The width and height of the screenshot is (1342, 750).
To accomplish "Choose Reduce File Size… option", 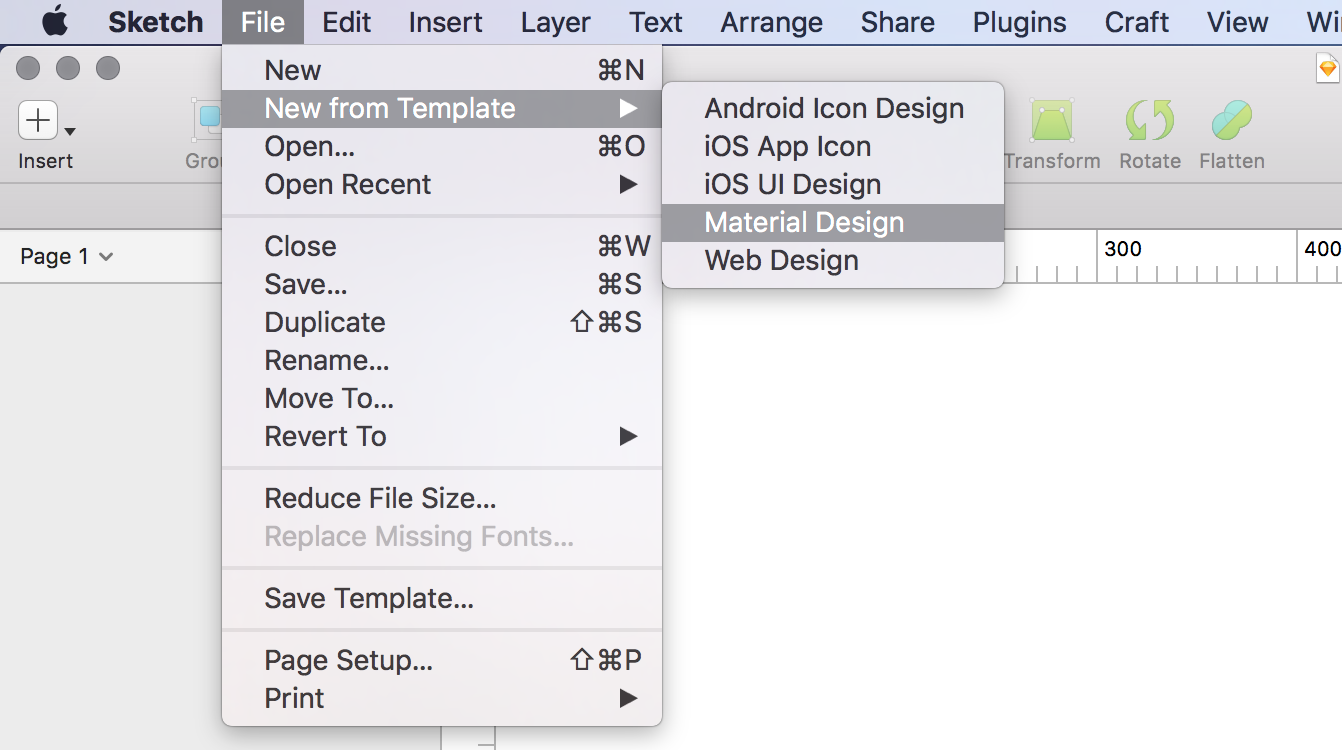I will click(442, 498).
